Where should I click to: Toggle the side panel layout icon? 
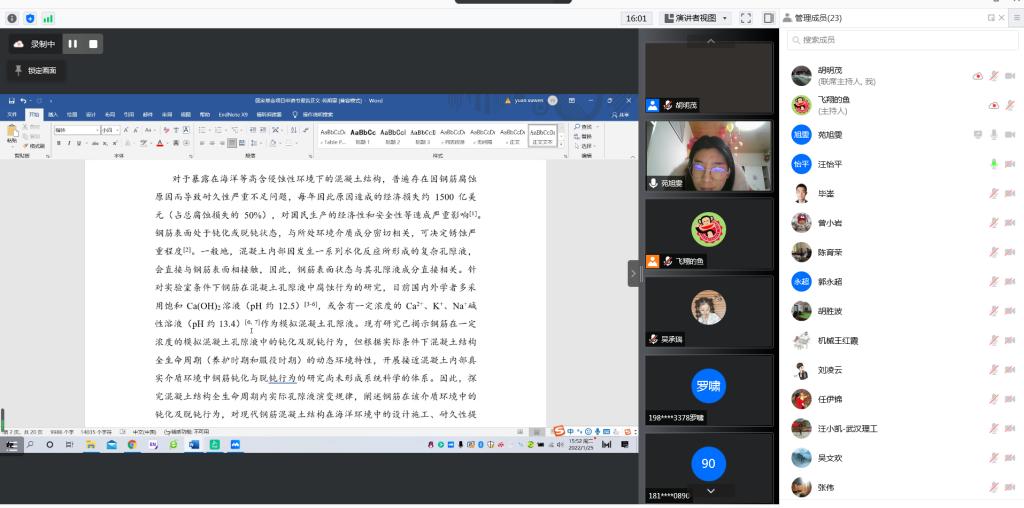click(x=768, y=18)
